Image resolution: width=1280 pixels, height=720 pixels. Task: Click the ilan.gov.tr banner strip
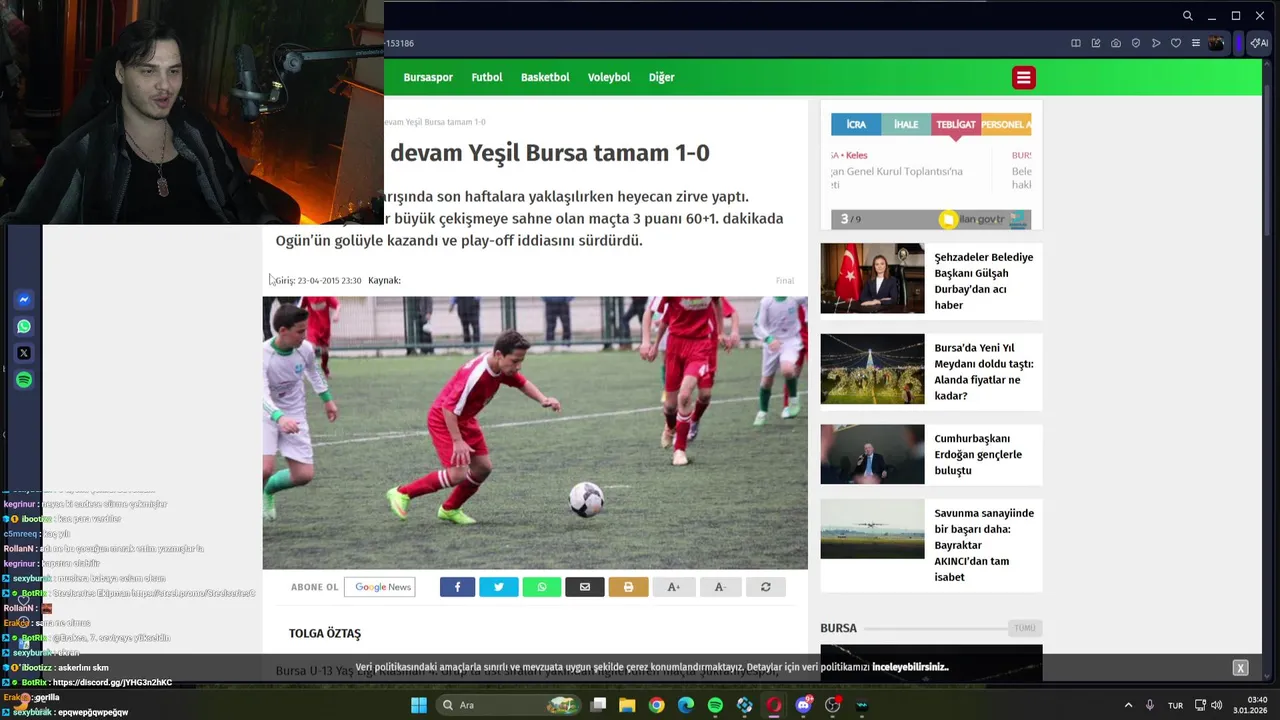(x=931, y=219)
